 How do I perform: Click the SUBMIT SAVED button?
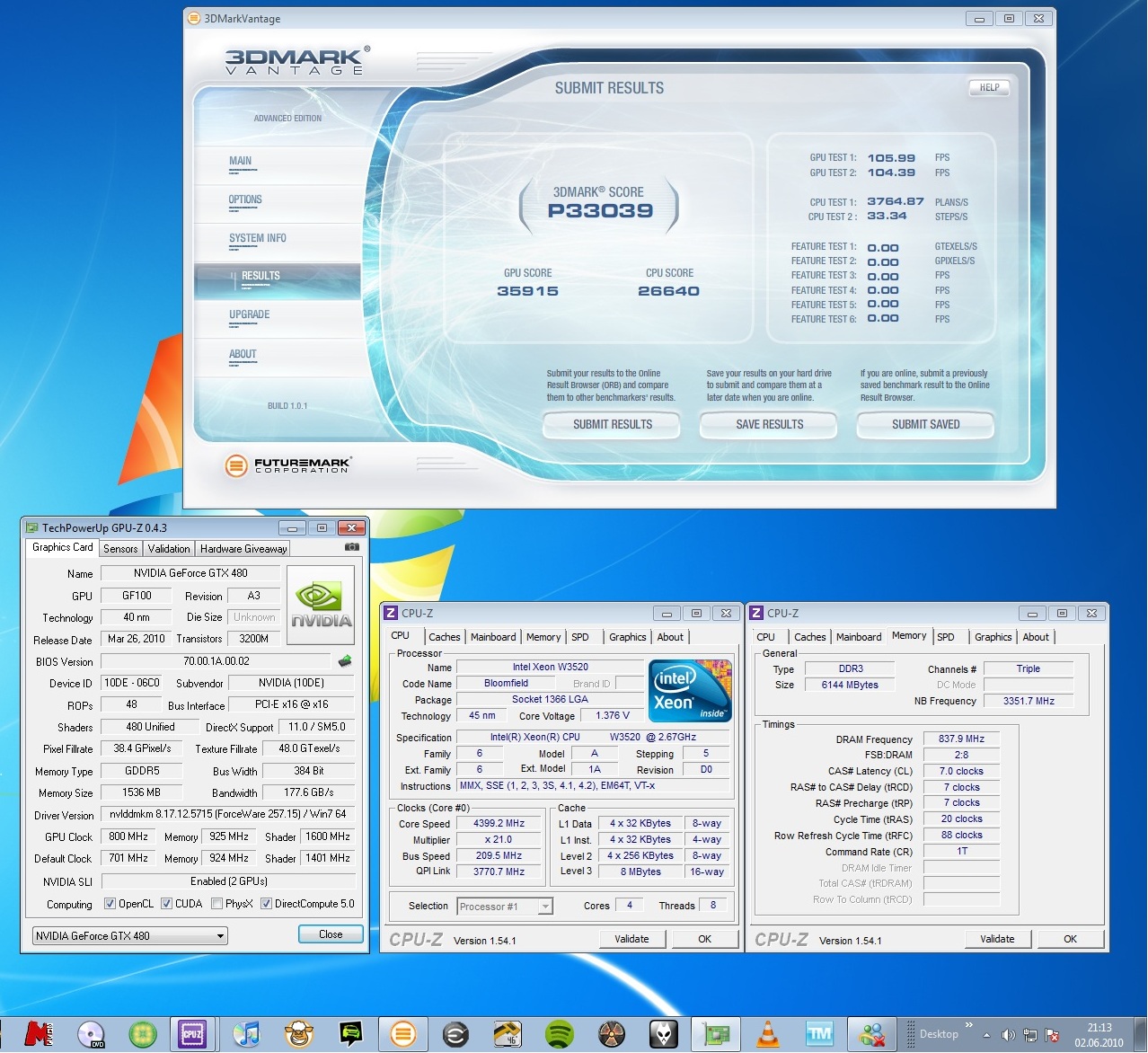click(x=926, y=424)
